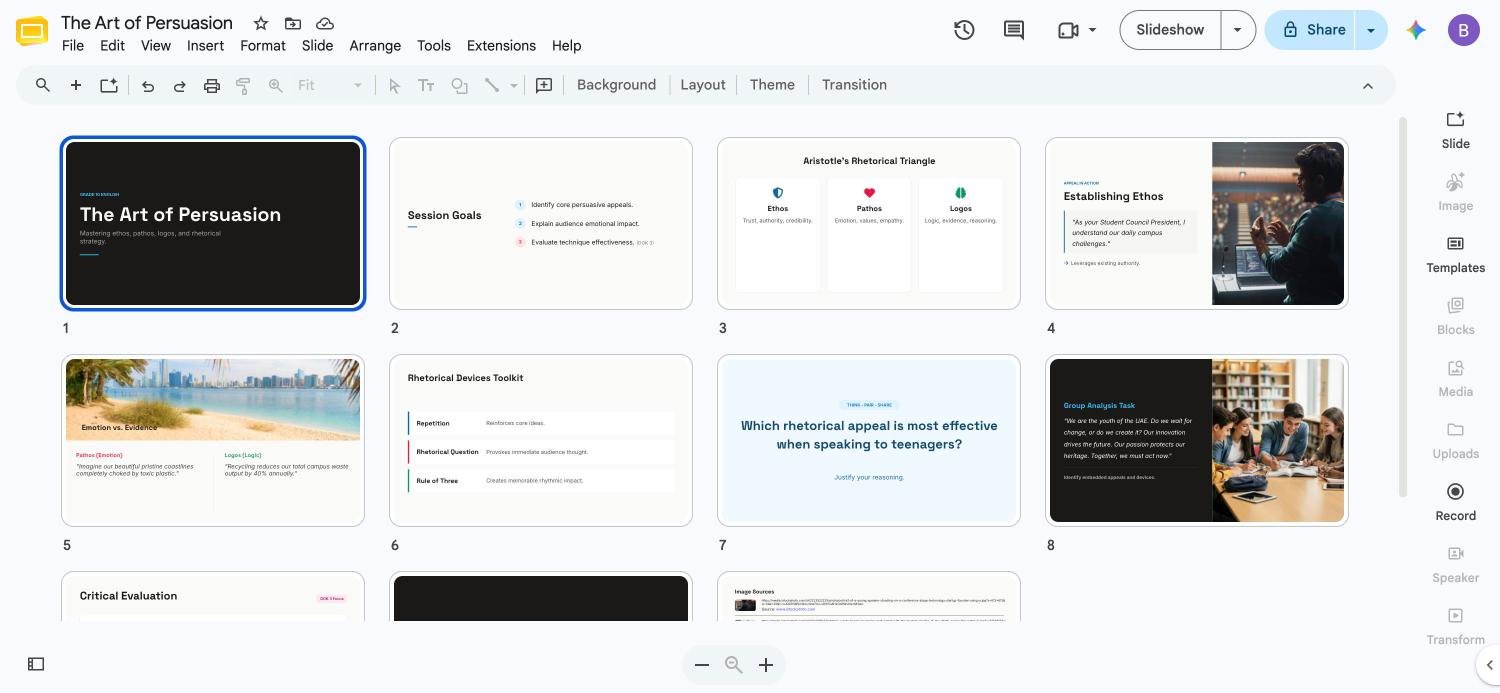1500x693 pixels.
Task: Select the Rhetorical Devices Toolkit slide thumbnail
Action: (x=541, y=441)
